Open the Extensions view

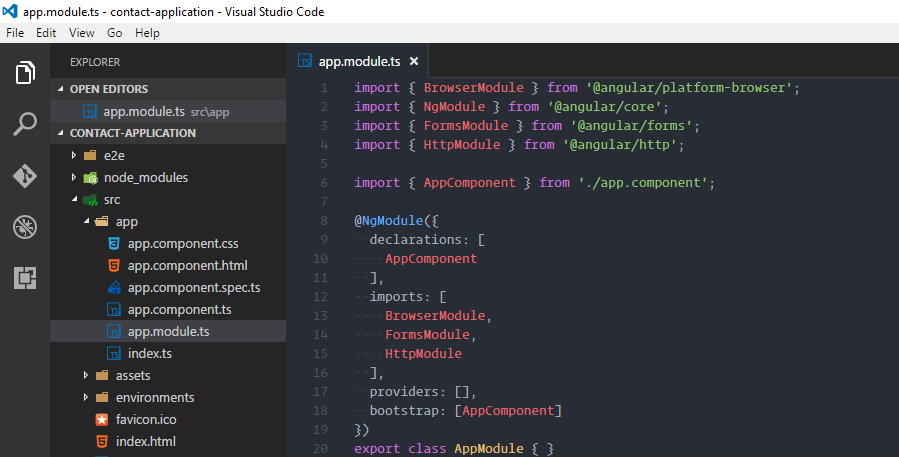(x=25, y=278)
